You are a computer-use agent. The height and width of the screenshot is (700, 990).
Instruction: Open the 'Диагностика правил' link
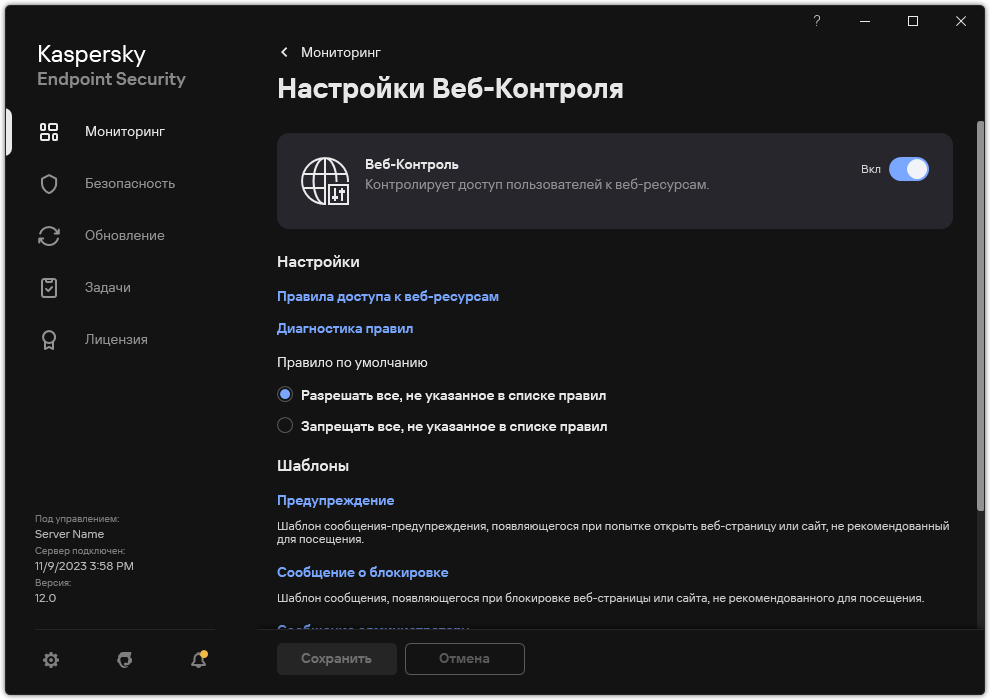tap(344, 328)
